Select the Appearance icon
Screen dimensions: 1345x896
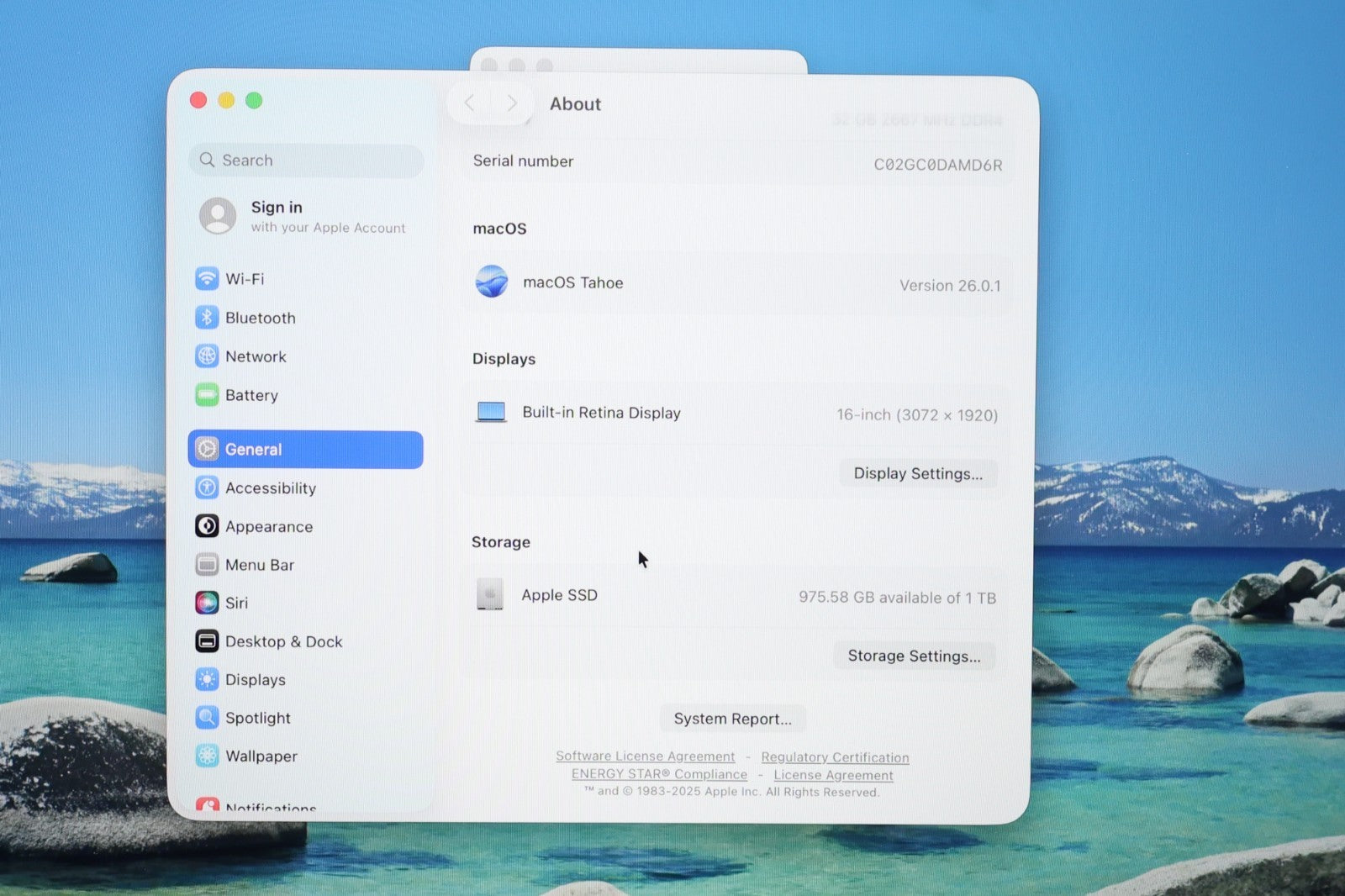coord(207,526)
